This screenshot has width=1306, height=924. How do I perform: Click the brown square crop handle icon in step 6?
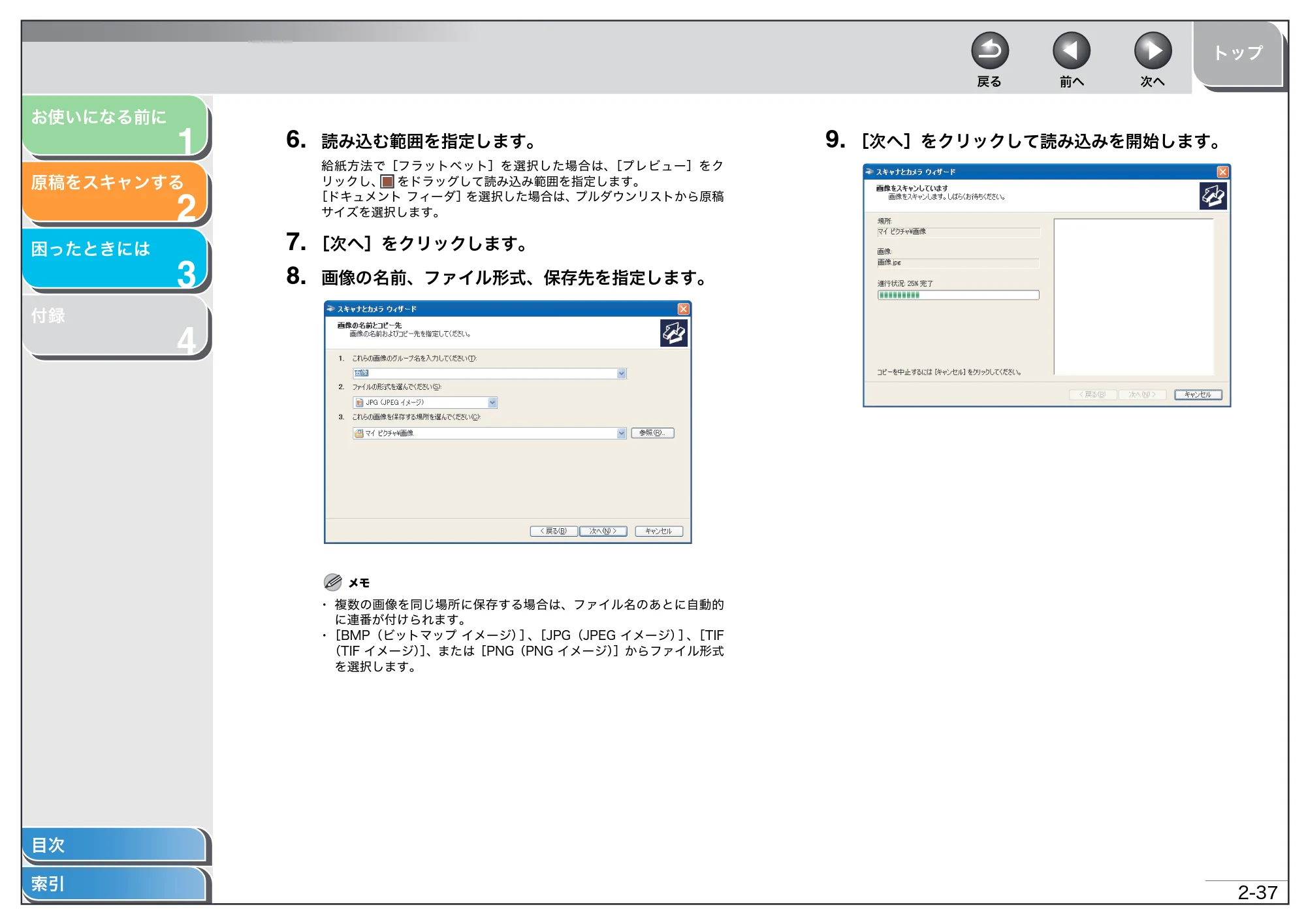(387, 182)
